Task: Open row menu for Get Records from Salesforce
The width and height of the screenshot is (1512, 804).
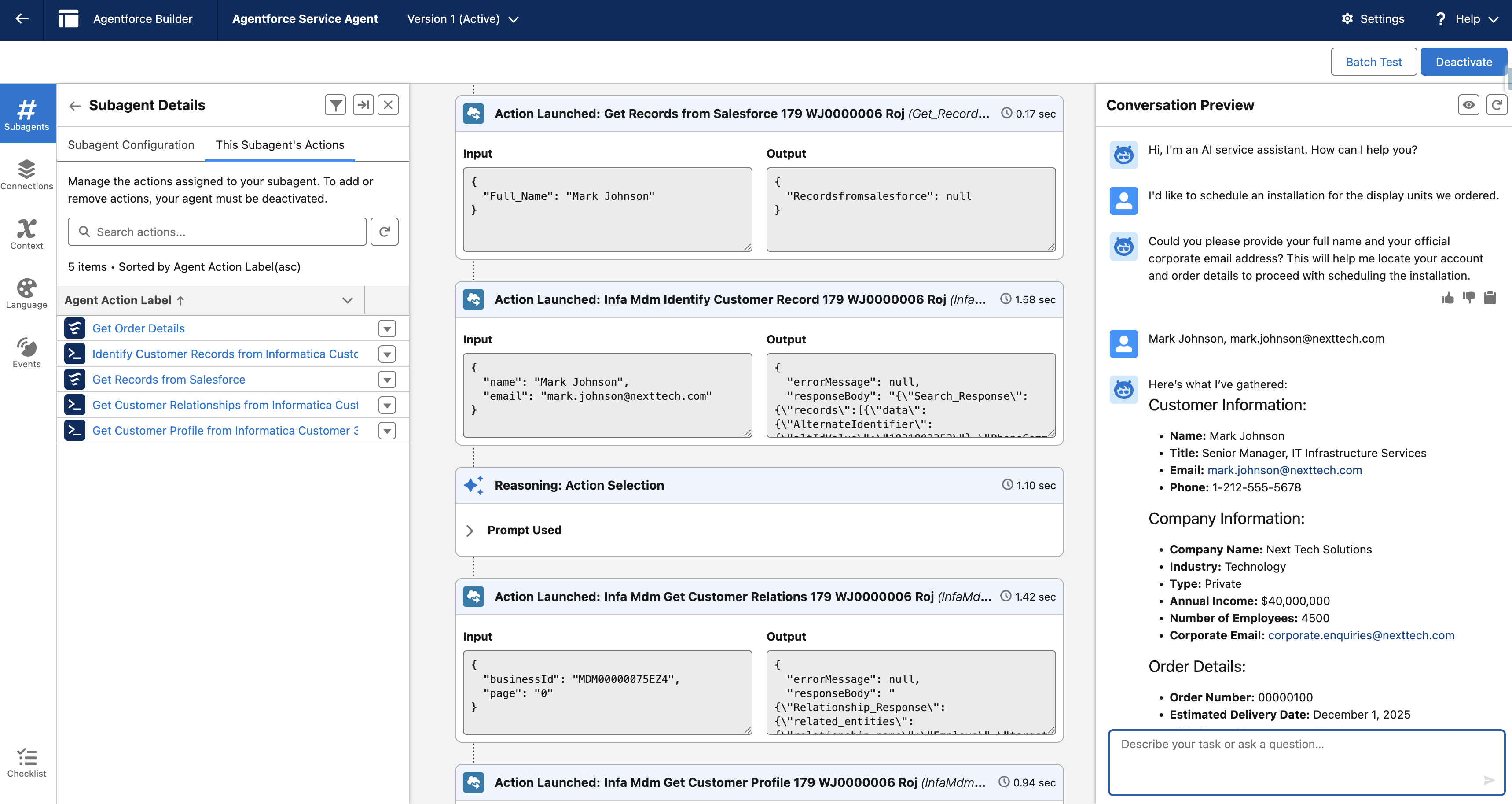Action: tap(387, 380)
